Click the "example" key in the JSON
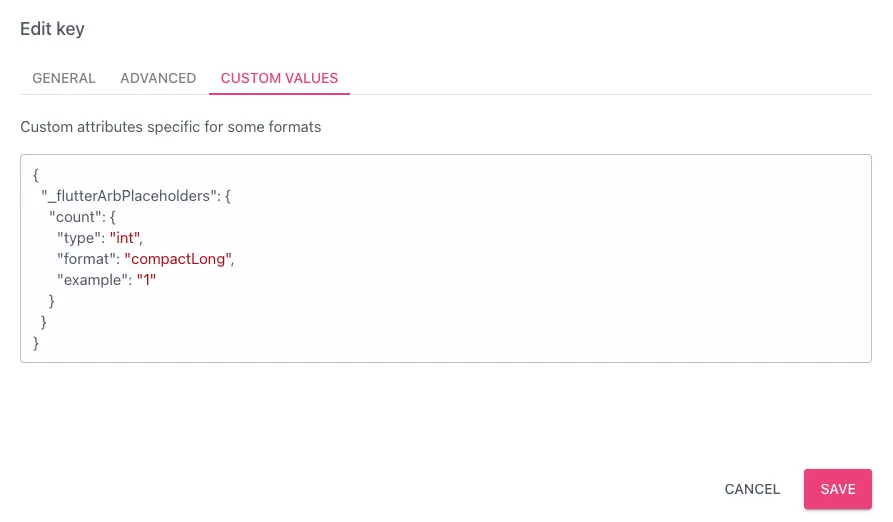 (93, 280)
